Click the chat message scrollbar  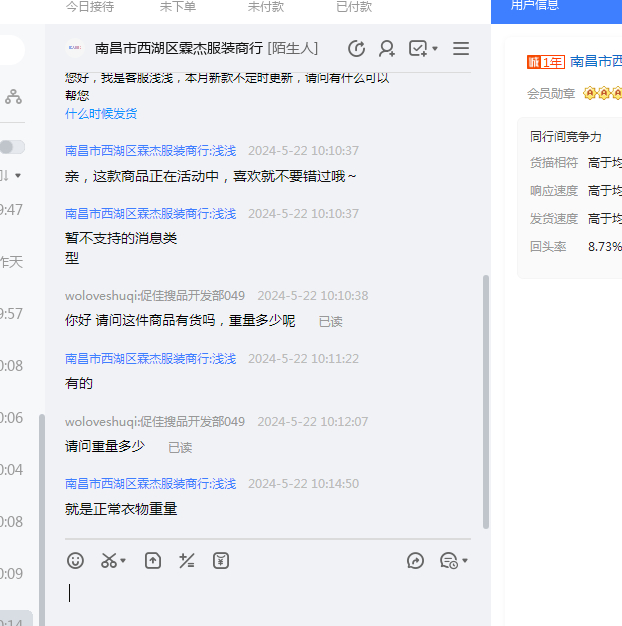click(486, 400)
